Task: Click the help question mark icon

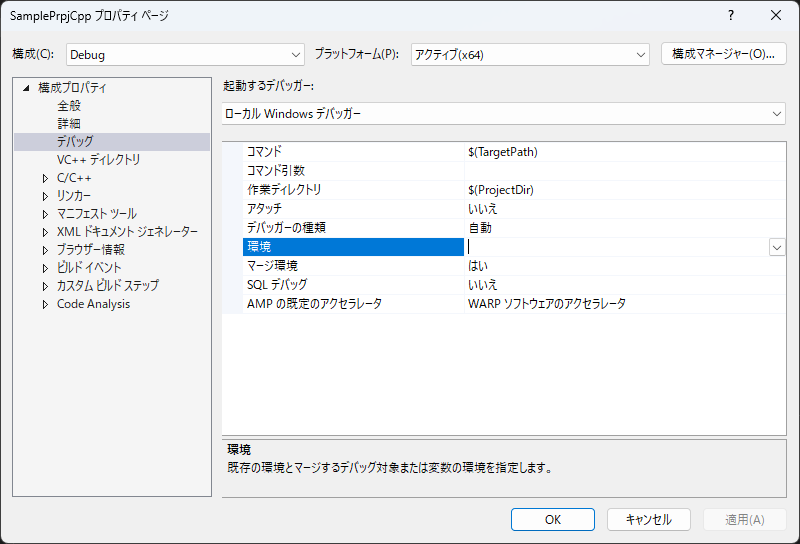Action: tap(731, 16)
